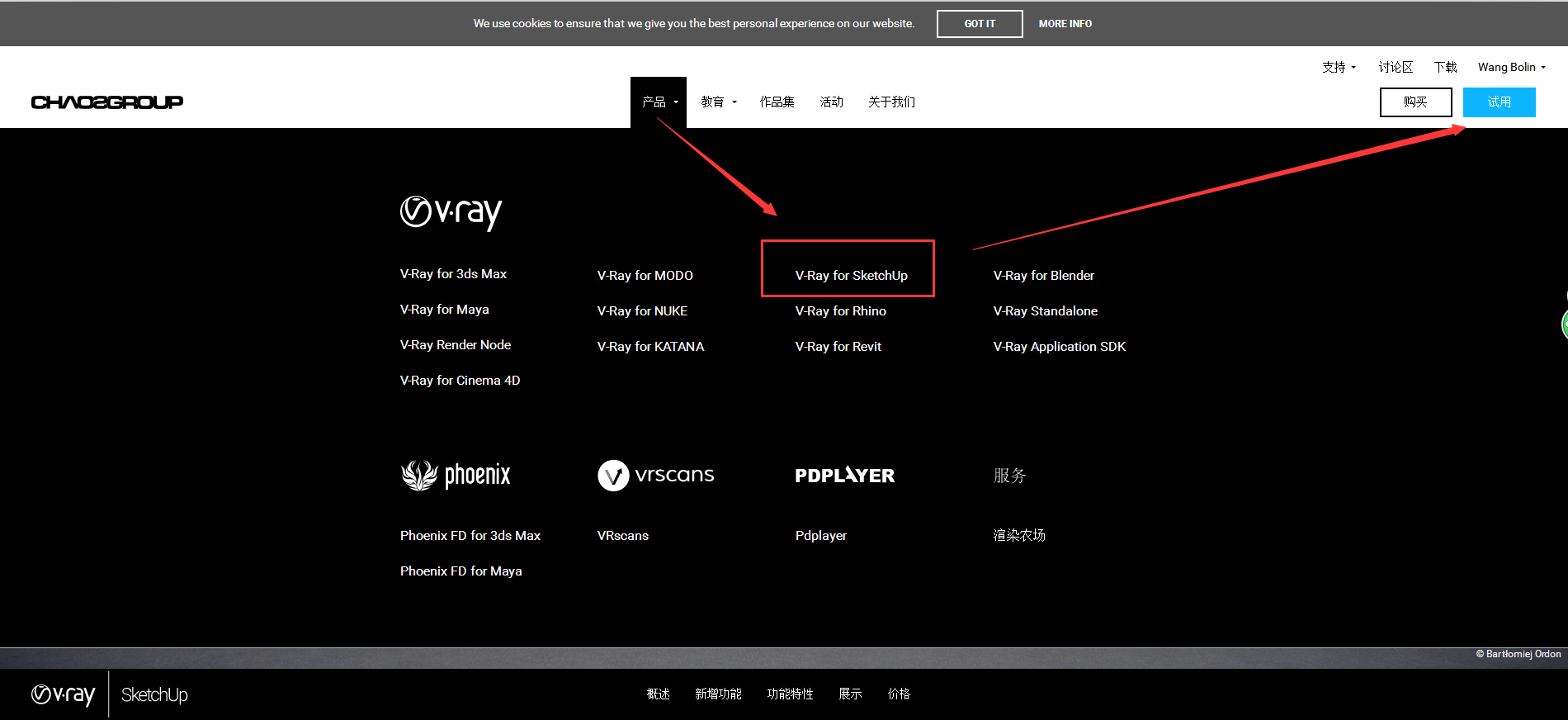Click the PDPlayer logo
The height and width of the screenshot is (720, 1568).
pyautogui.click(x=844, y=476)
